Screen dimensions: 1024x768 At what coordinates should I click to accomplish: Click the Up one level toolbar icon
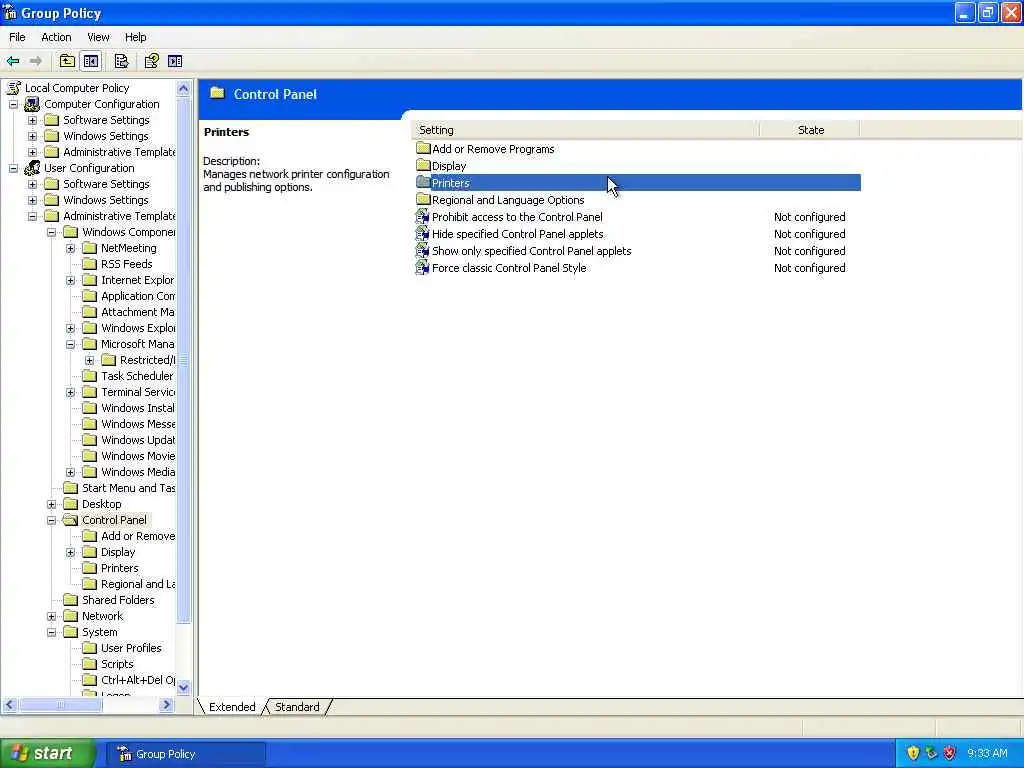67,61
